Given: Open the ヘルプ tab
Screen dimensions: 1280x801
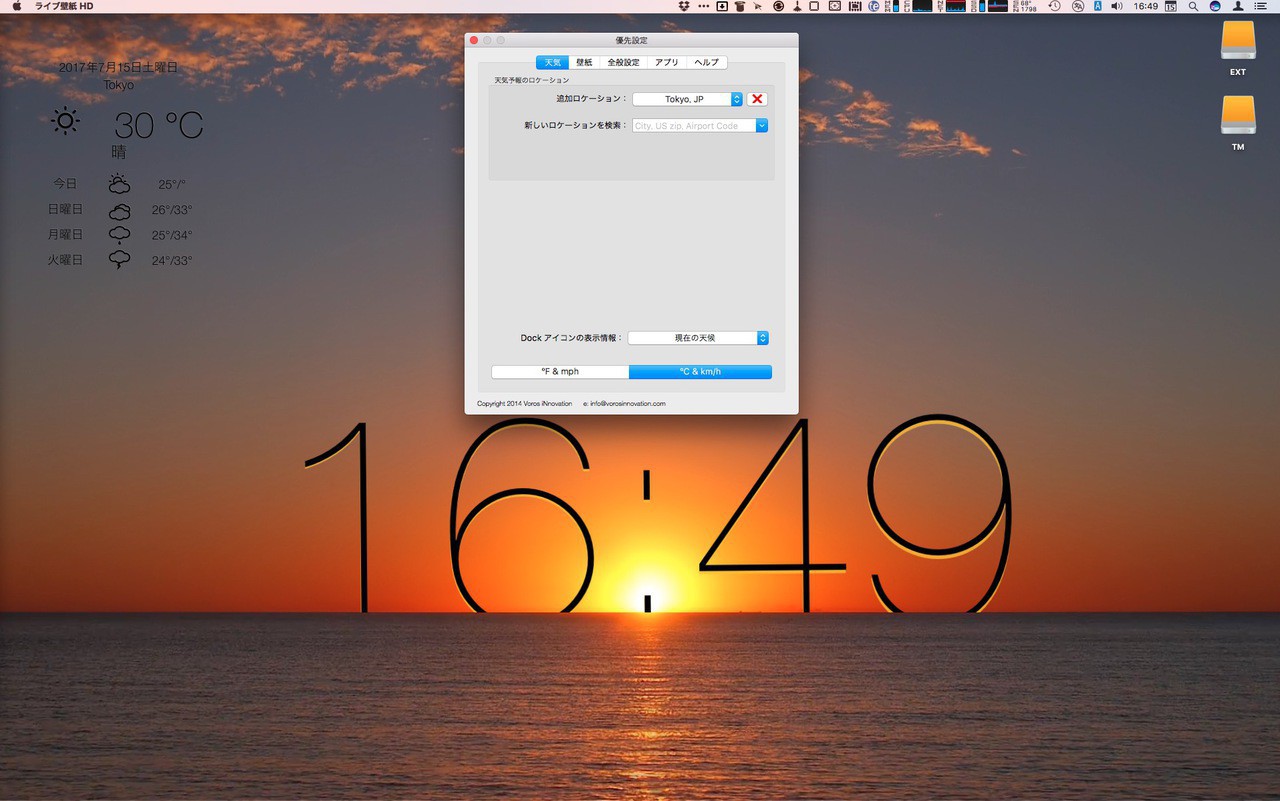Looking at the screenshot, I should tap(706, 62).
